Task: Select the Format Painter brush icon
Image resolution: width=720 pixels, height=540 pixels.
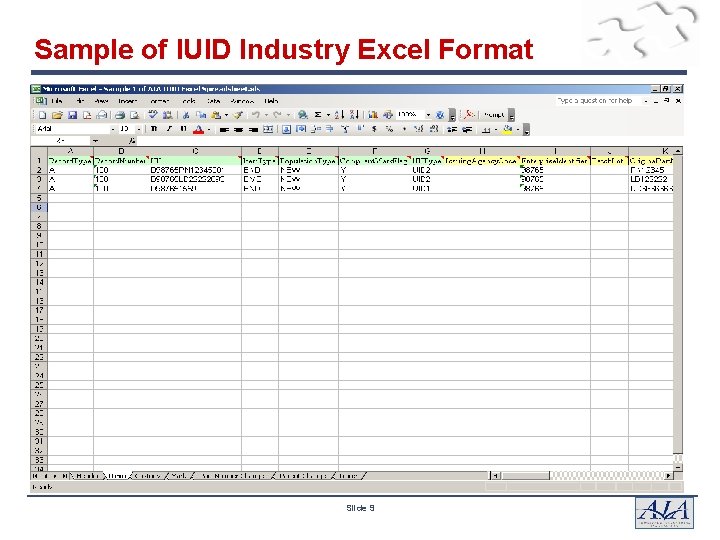Action: click(238, 115)
